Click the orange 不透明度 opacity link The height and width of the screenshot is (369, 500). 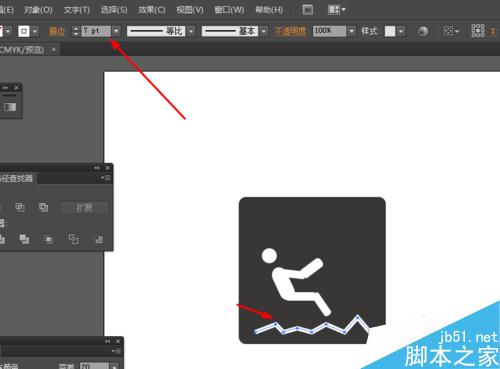pos(290,31)
